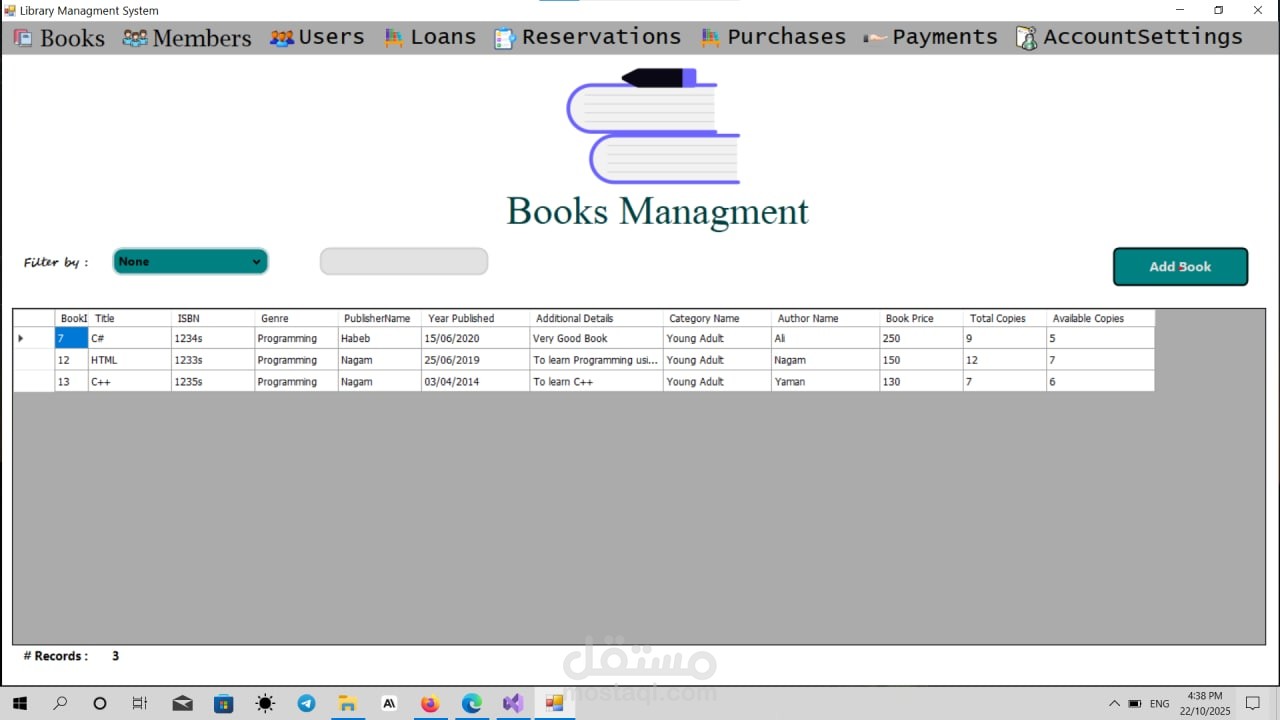Click the Habeb publisher cell

point(379,338)
